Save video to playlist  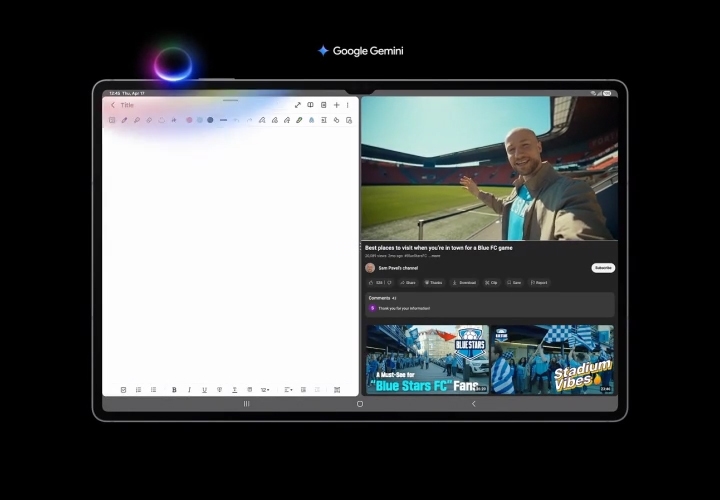pos(514,283)
